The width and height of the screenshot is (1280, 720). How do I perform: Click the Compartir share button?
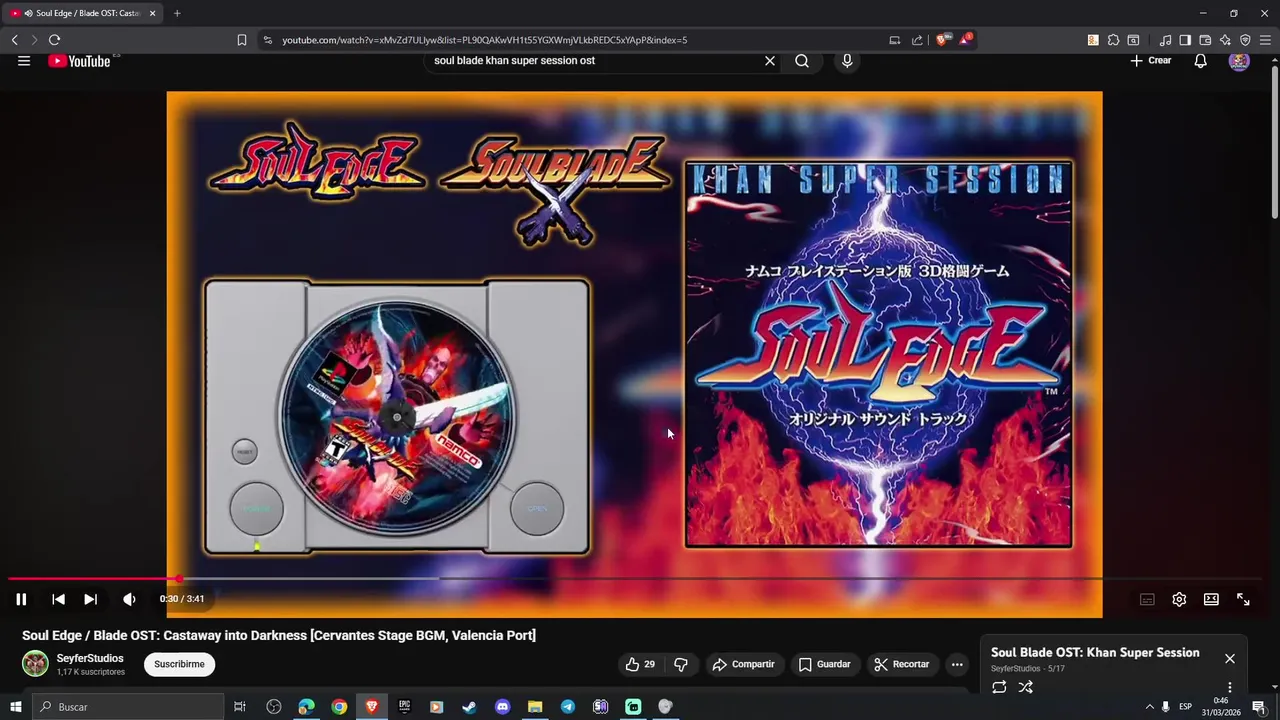click(743, 664)
